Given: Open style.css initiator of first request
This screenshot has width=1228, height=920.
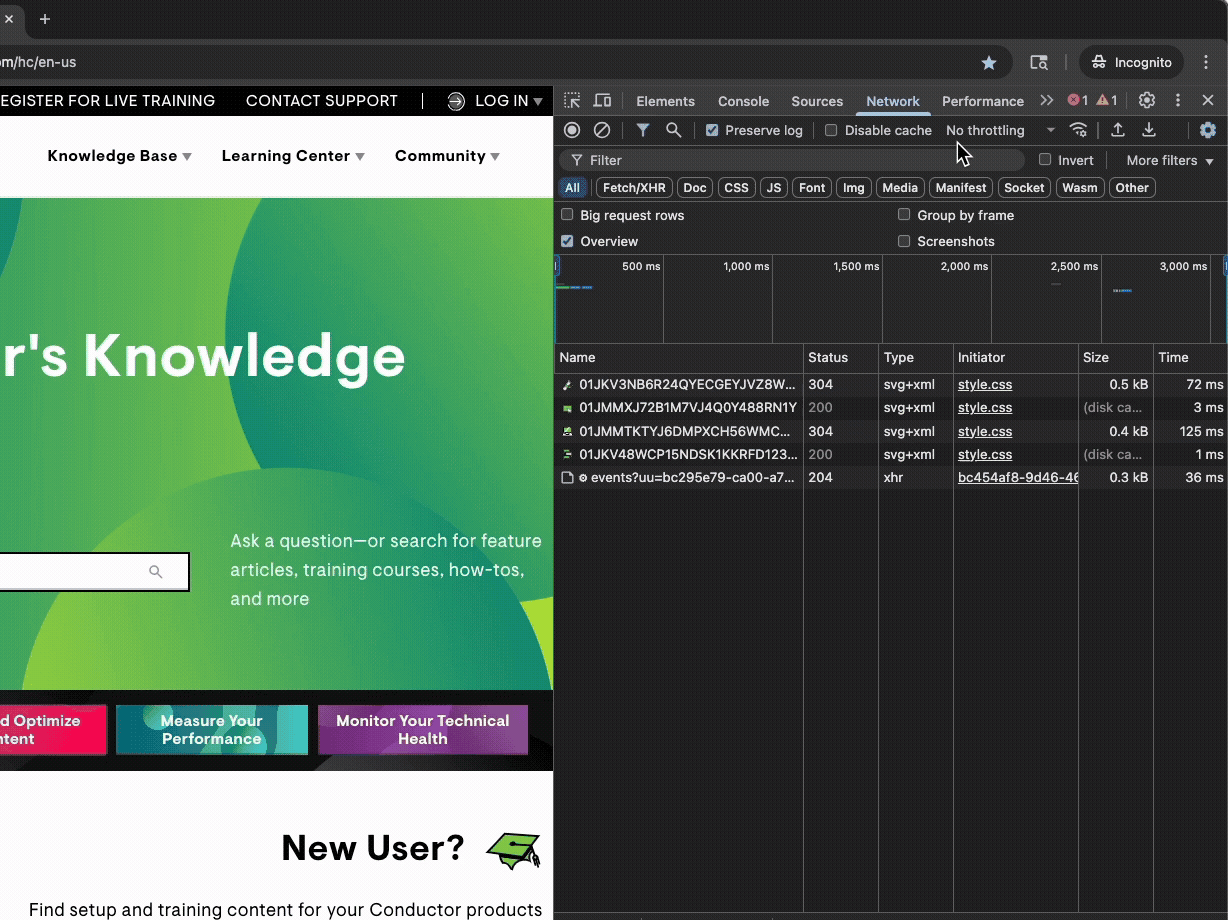Looking at the screenshot, I should (x=985, y=384).
